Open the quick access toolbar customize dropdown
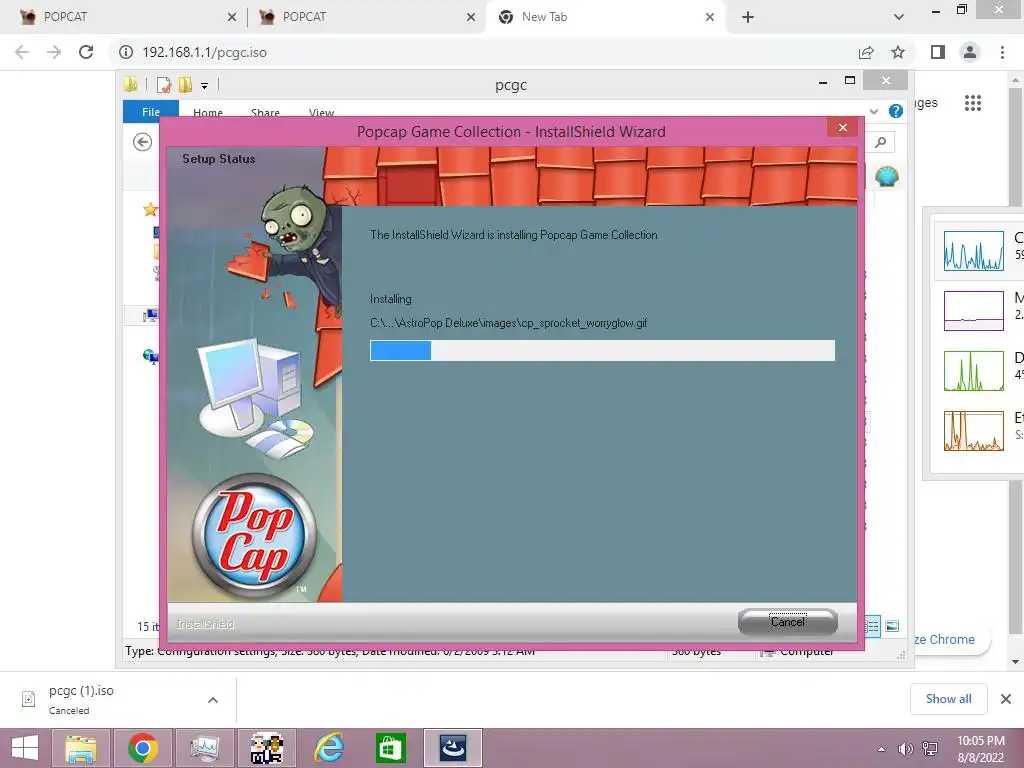This screenshot has height=768, width=1024. [x=204, y=86]
